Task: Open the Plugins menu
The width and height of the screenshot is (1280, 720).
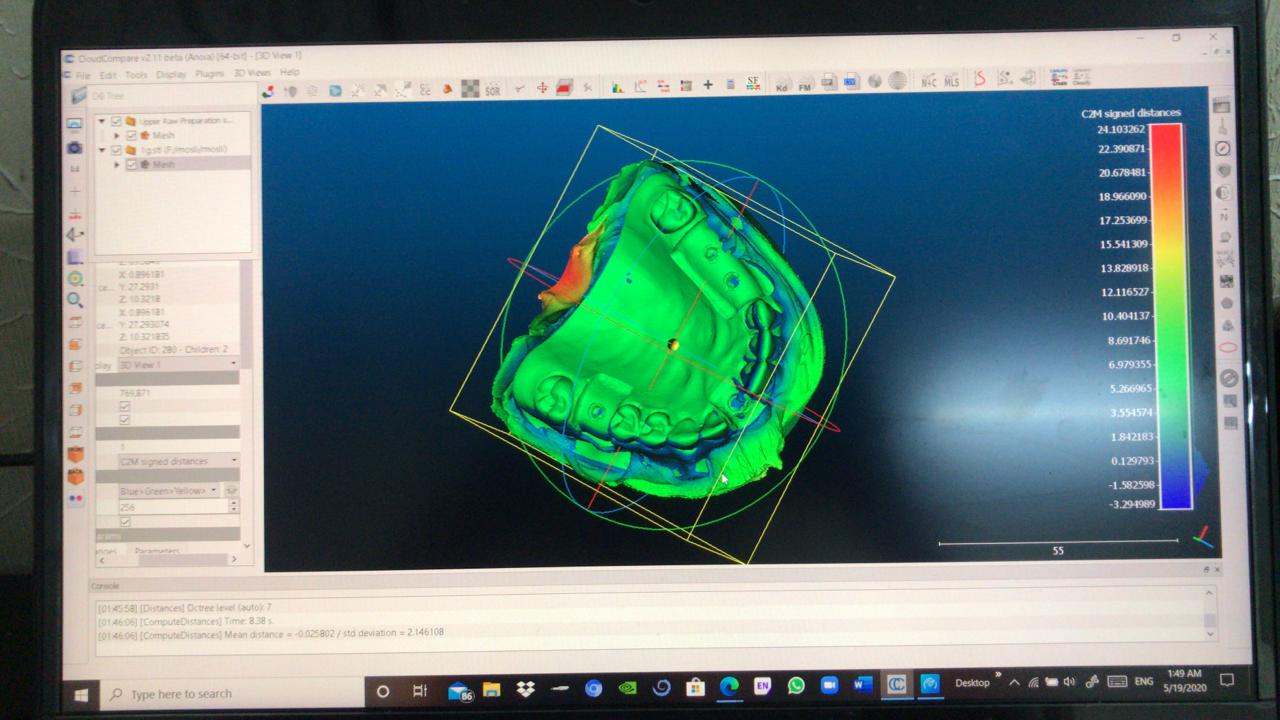Action: pos(210,74)
